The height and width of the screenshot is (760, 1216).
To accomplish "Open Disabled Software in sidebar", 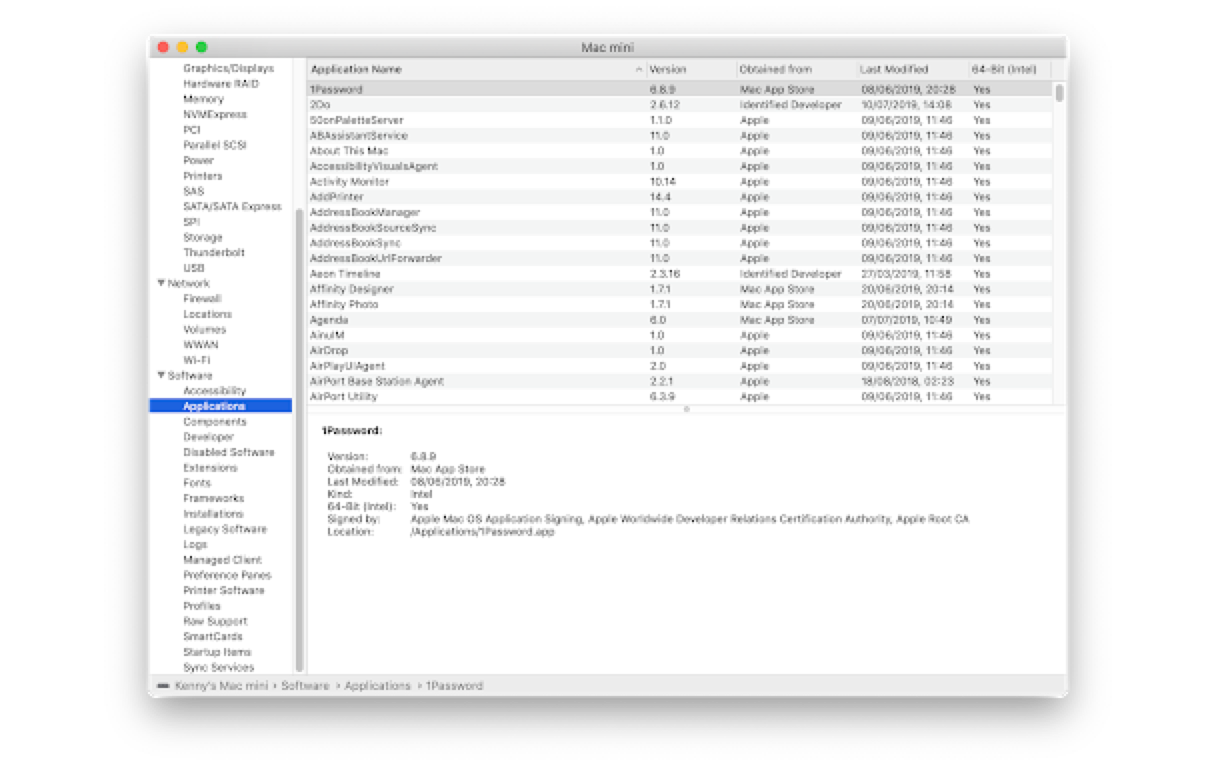I will 228,452.
